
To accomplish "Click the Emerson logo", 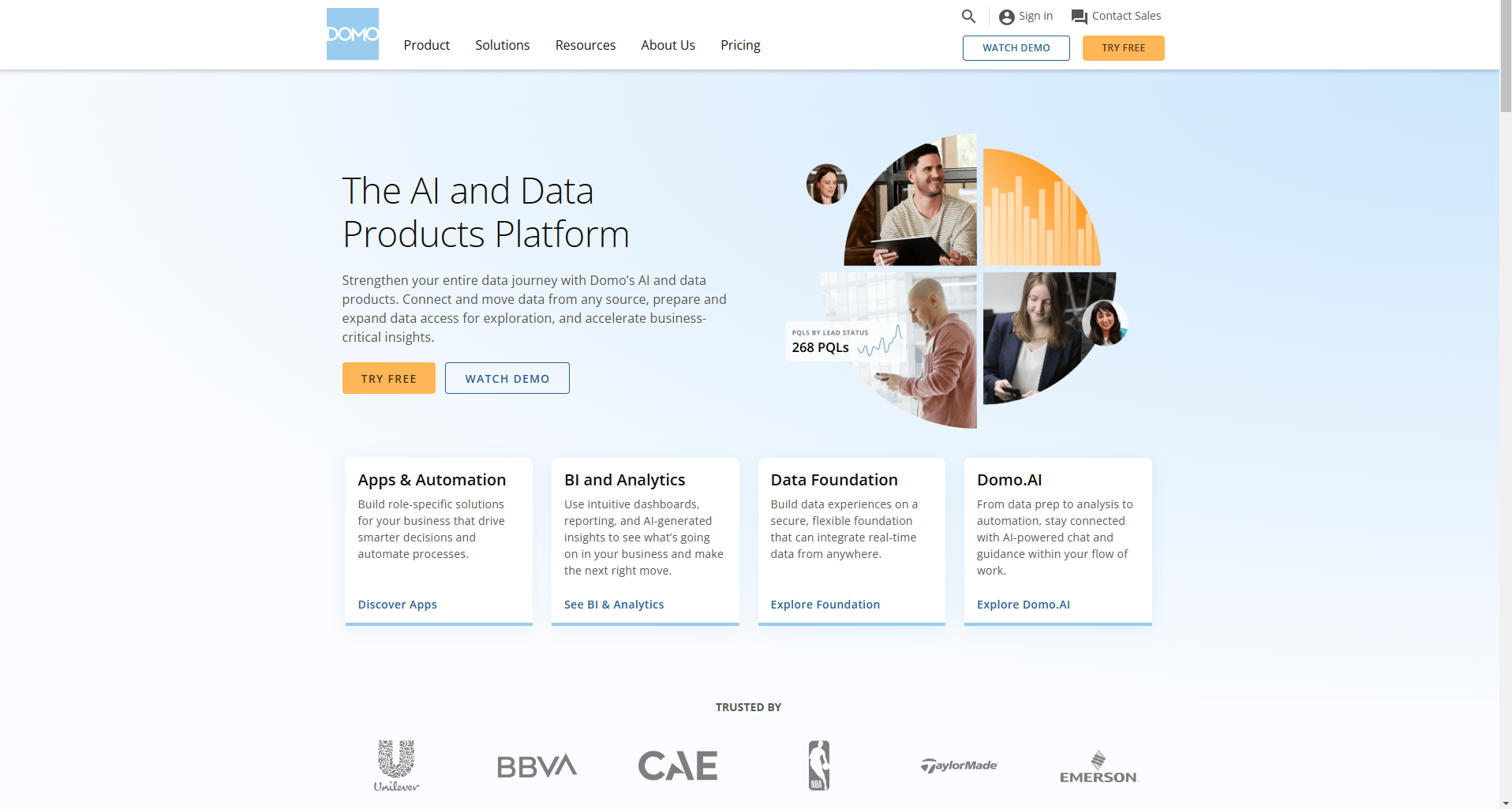I will (x=1098, y=766).
